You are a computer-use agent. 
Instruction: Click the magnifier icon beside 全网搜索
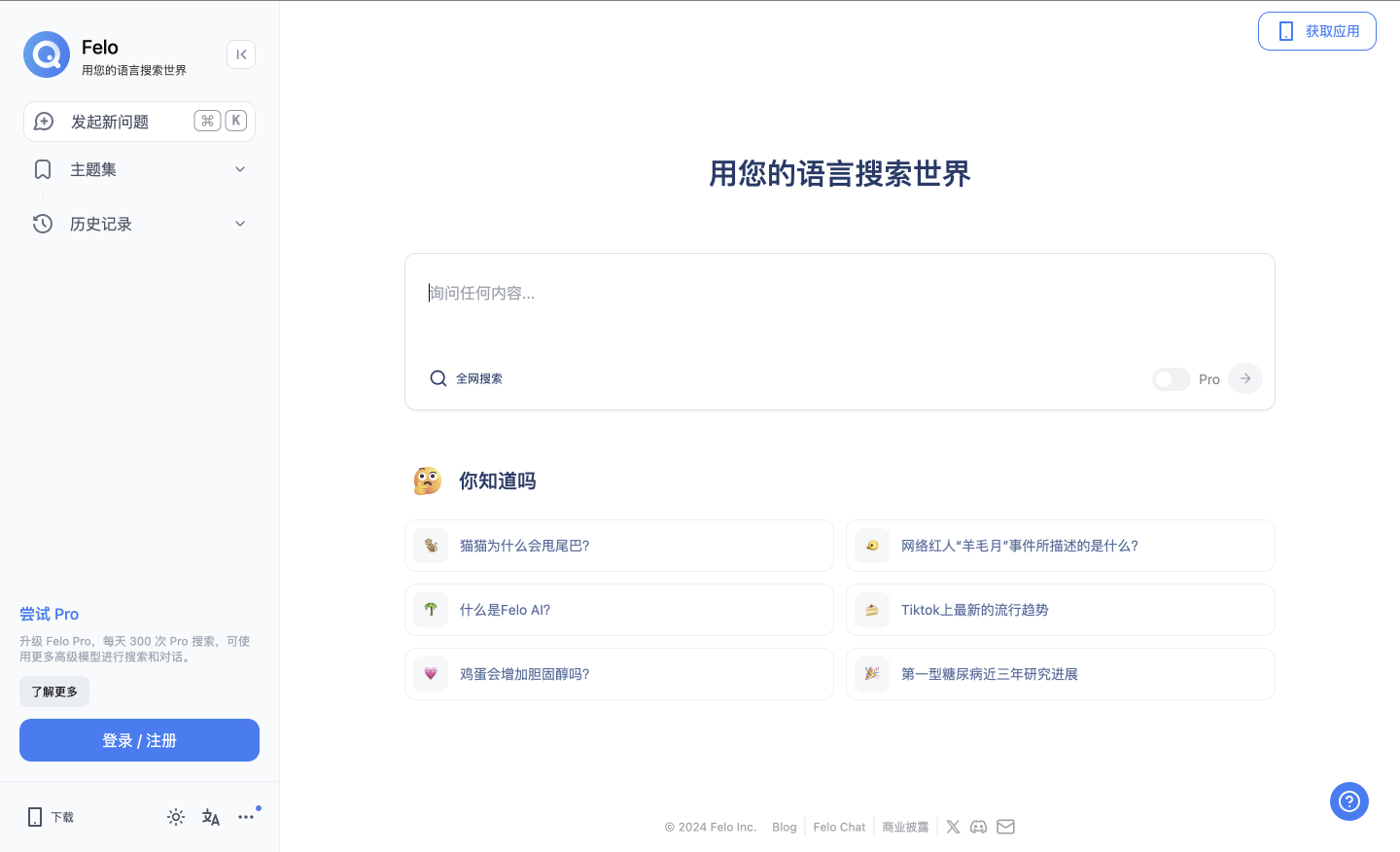pyautogui.click(x=438, y=378)
